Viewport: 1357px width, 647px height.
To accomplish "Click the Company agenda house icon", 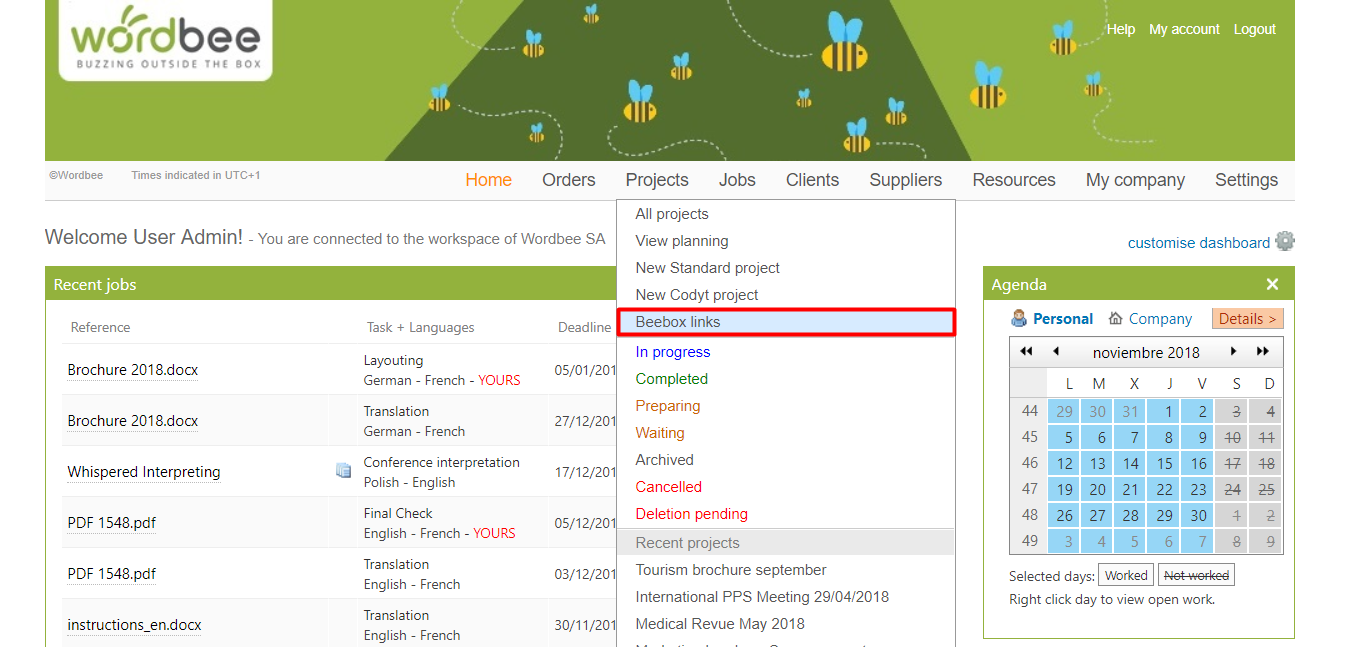I will 1115,319.
